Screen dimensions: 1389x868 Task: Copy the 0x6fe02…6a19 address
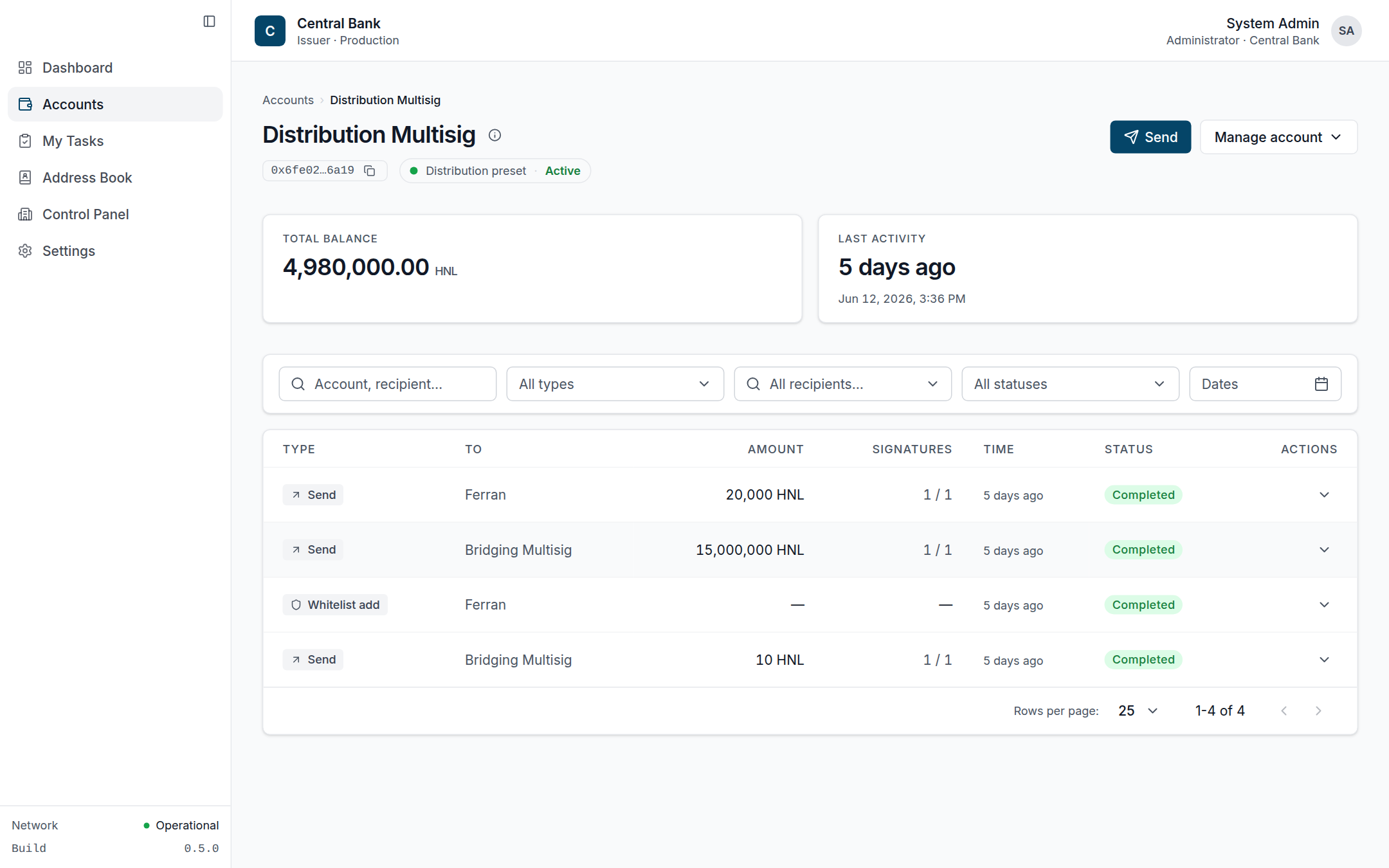[x=370, y=170]
